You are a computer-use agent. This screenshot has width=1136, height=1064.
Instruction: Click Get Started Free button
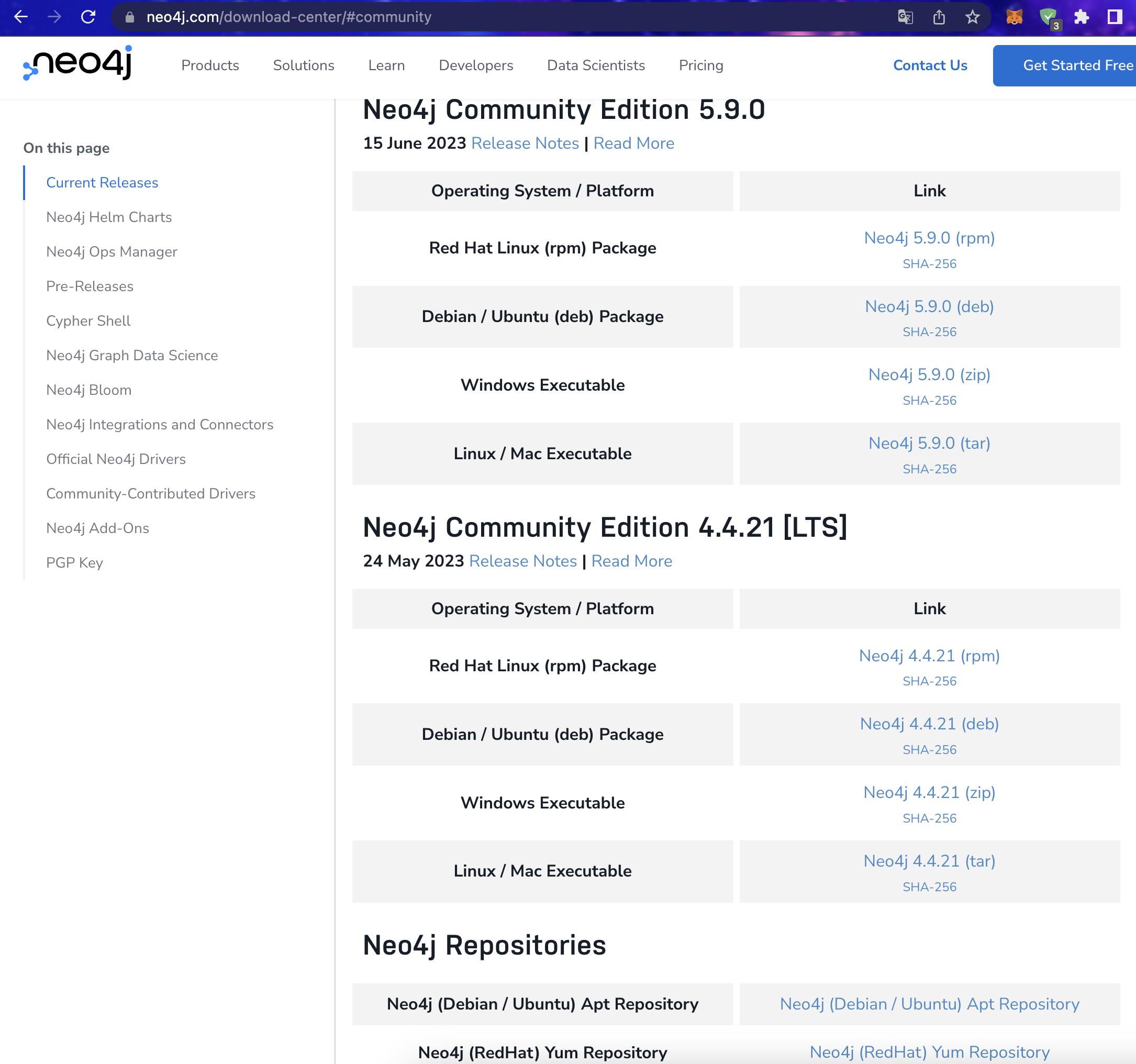[x=1065, y=65]
